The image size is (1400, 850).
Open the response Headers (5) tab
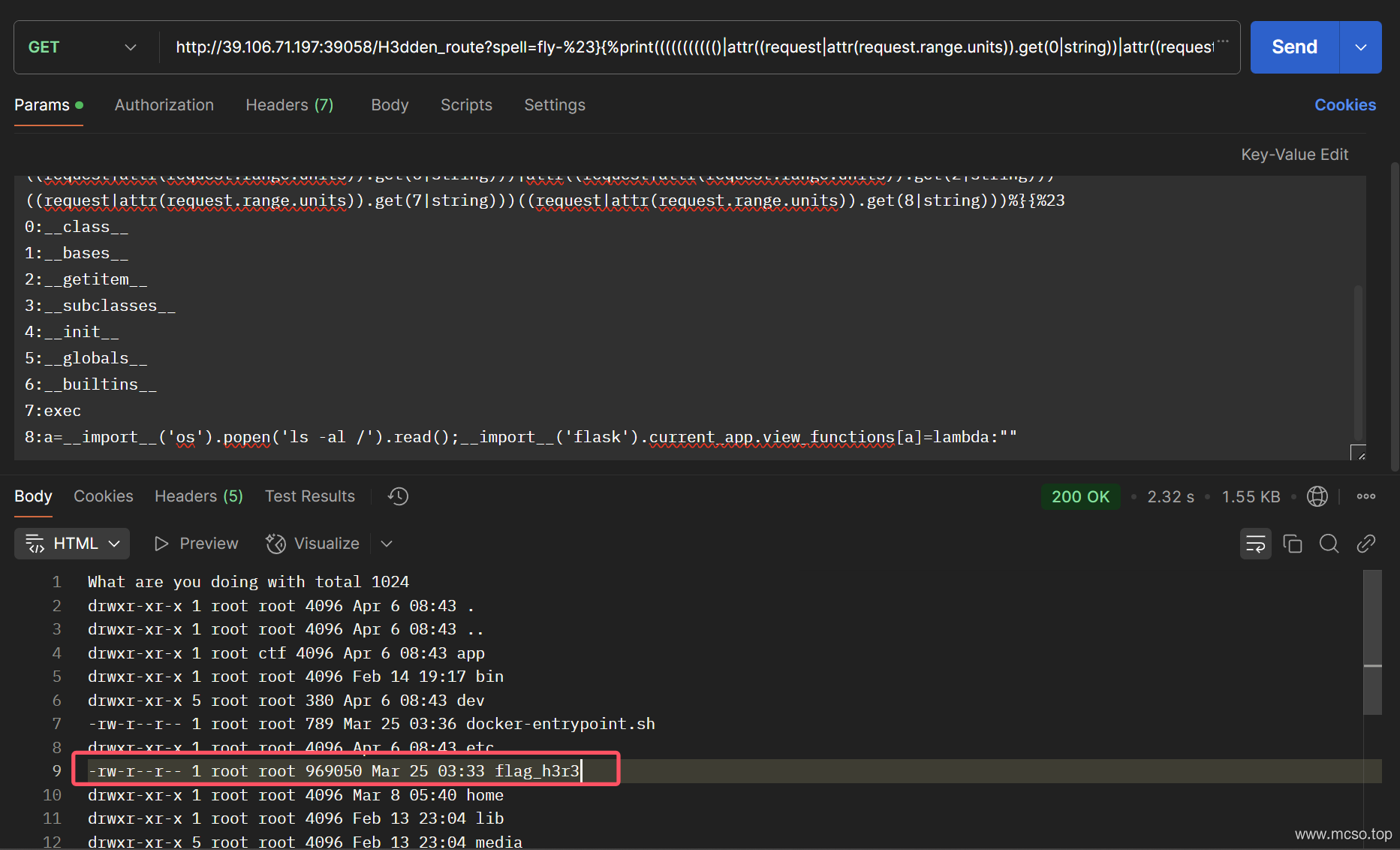199,496
